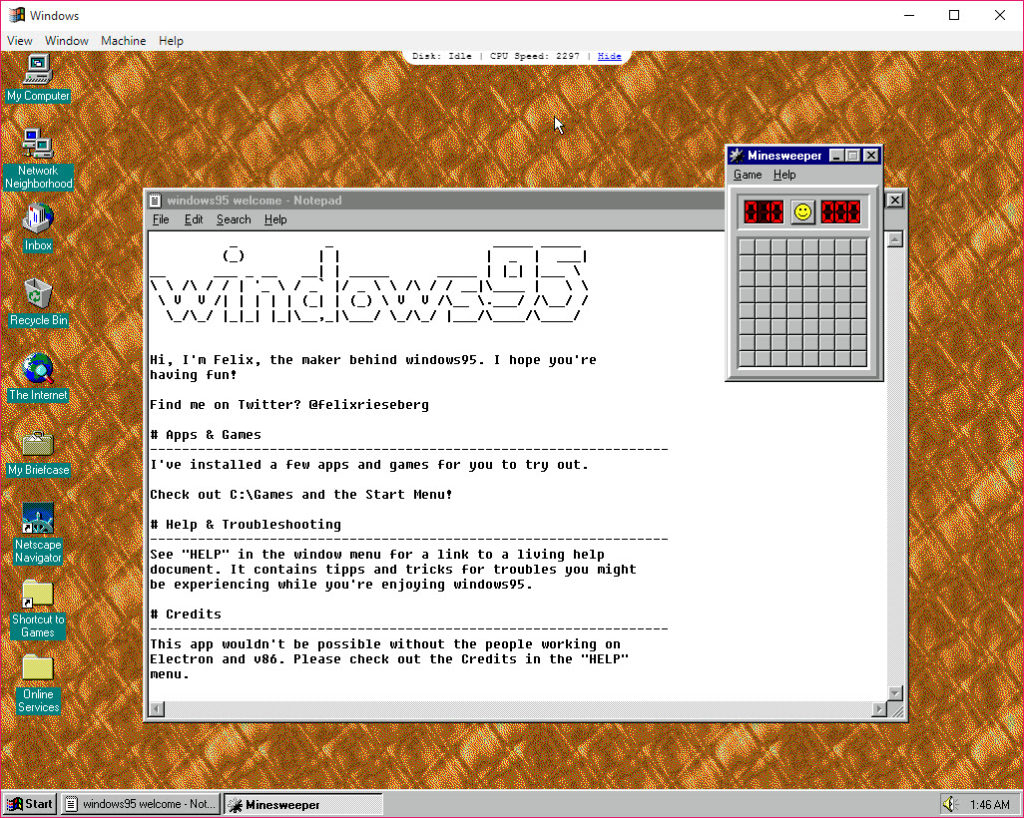The height and width of the screenshot is (818, 1024).
Task: Open Notepad's Search menu
Action: click(x=233, y=220)
